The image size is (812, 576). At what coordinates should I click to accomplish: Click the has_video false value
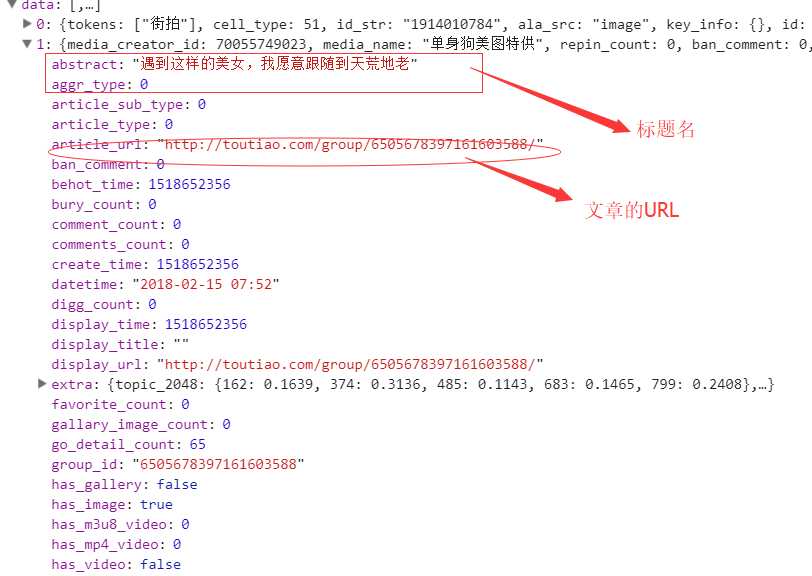click(x=161, y=565)
